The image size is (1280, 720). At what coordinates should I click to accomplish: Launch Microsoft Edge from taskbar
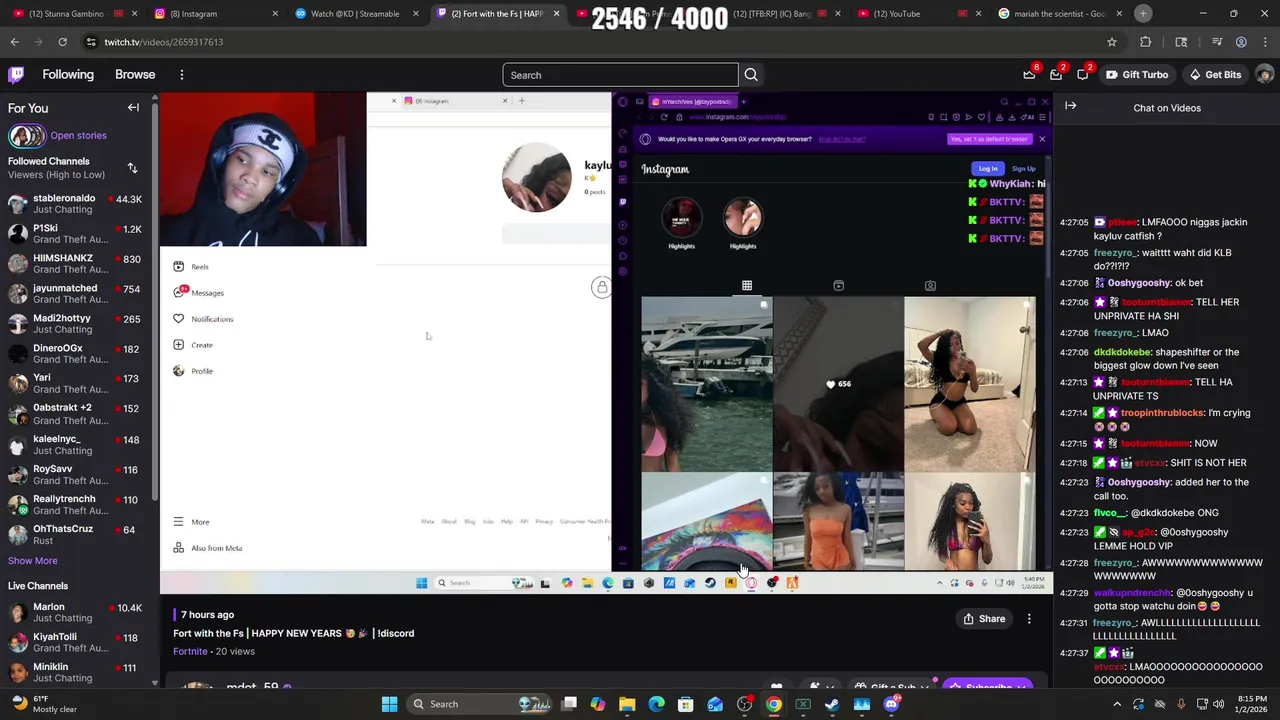(x=656, y=704)
